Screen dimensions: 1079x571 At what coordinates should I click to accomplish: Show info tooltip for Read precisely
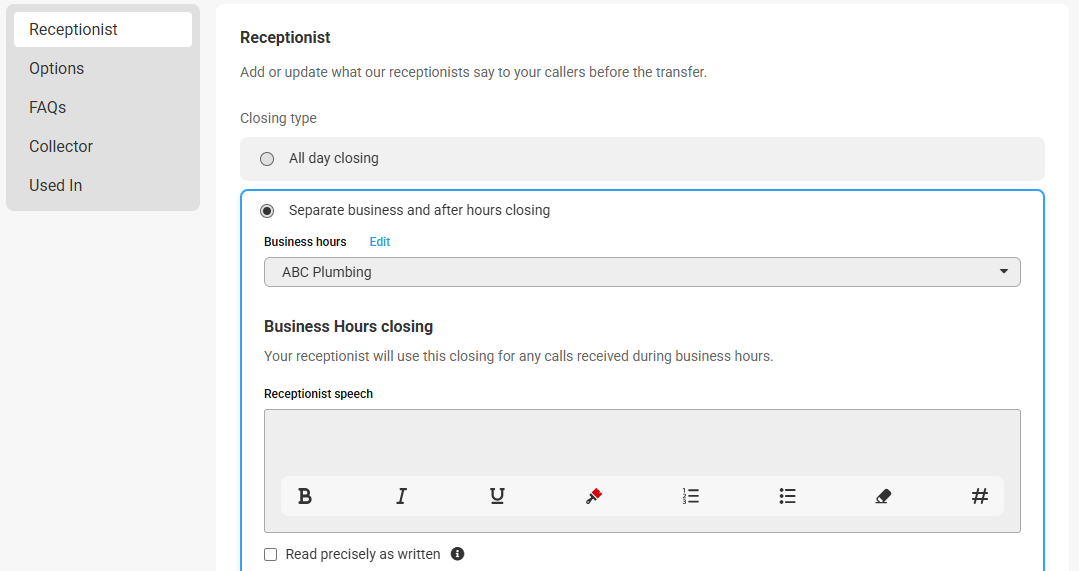(x=458, y=554)
